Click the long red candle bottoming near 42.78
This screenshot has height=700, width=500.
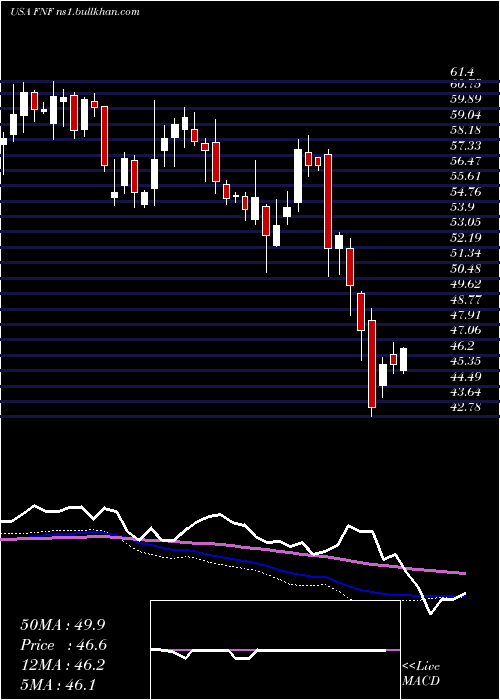pos(372,364)
